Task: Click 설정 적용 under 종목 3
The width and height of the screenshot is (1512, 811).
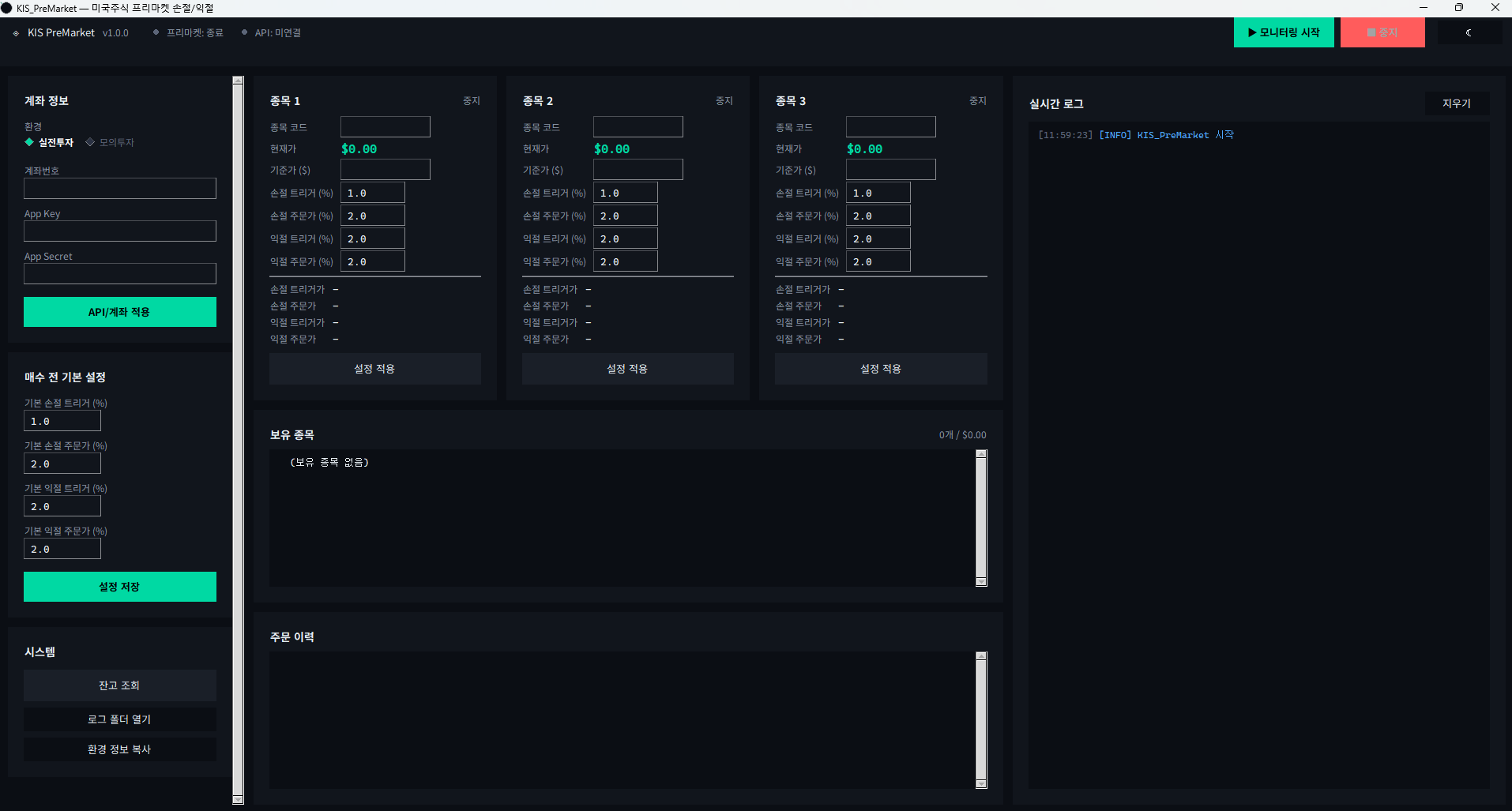Action: pos(881,369)
